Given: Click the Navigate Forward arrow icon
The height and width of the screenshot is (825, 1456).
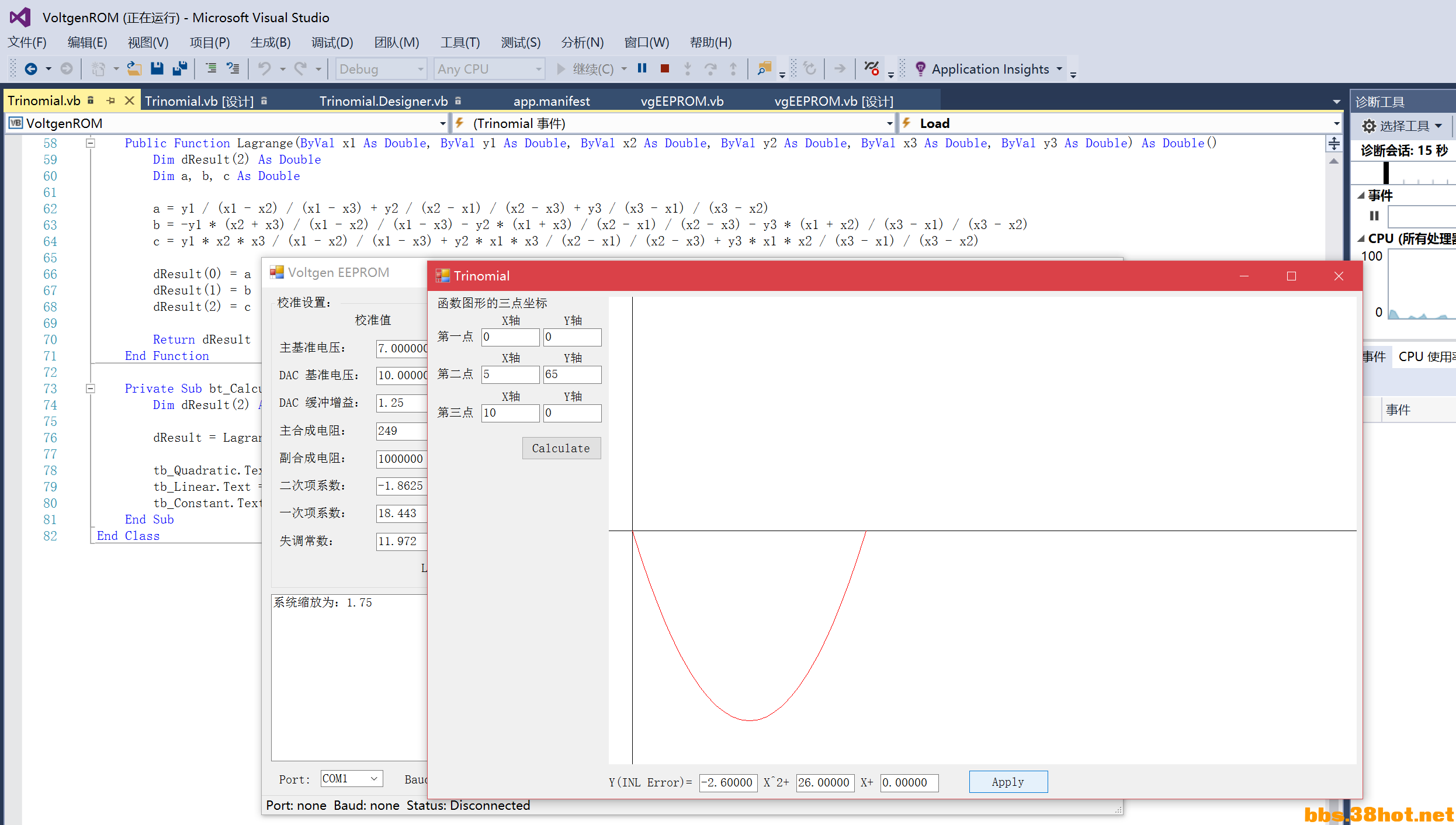Looking at the screenshot, I should tap(67, 69).
